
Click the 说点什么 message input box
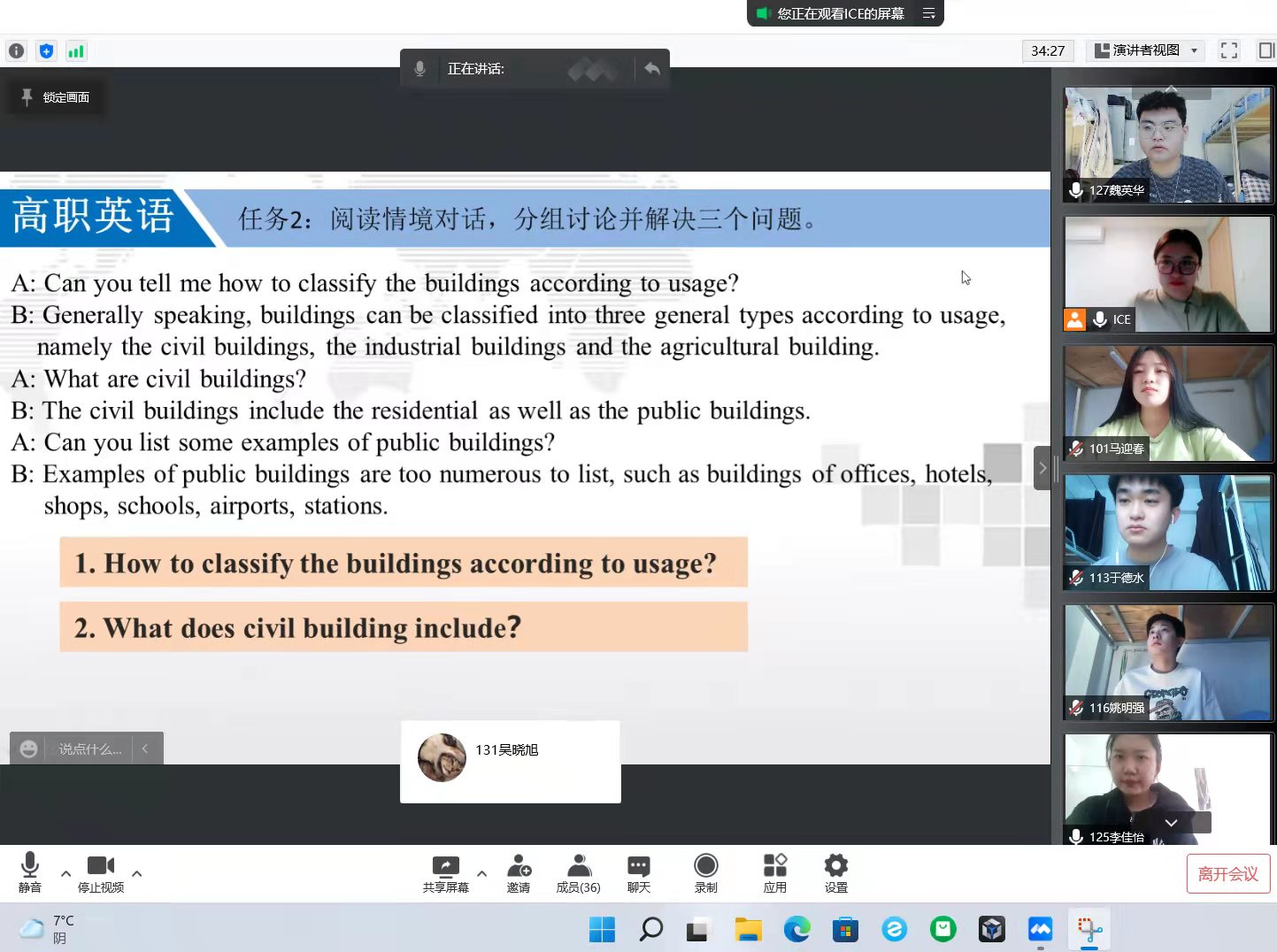(89, 749)
